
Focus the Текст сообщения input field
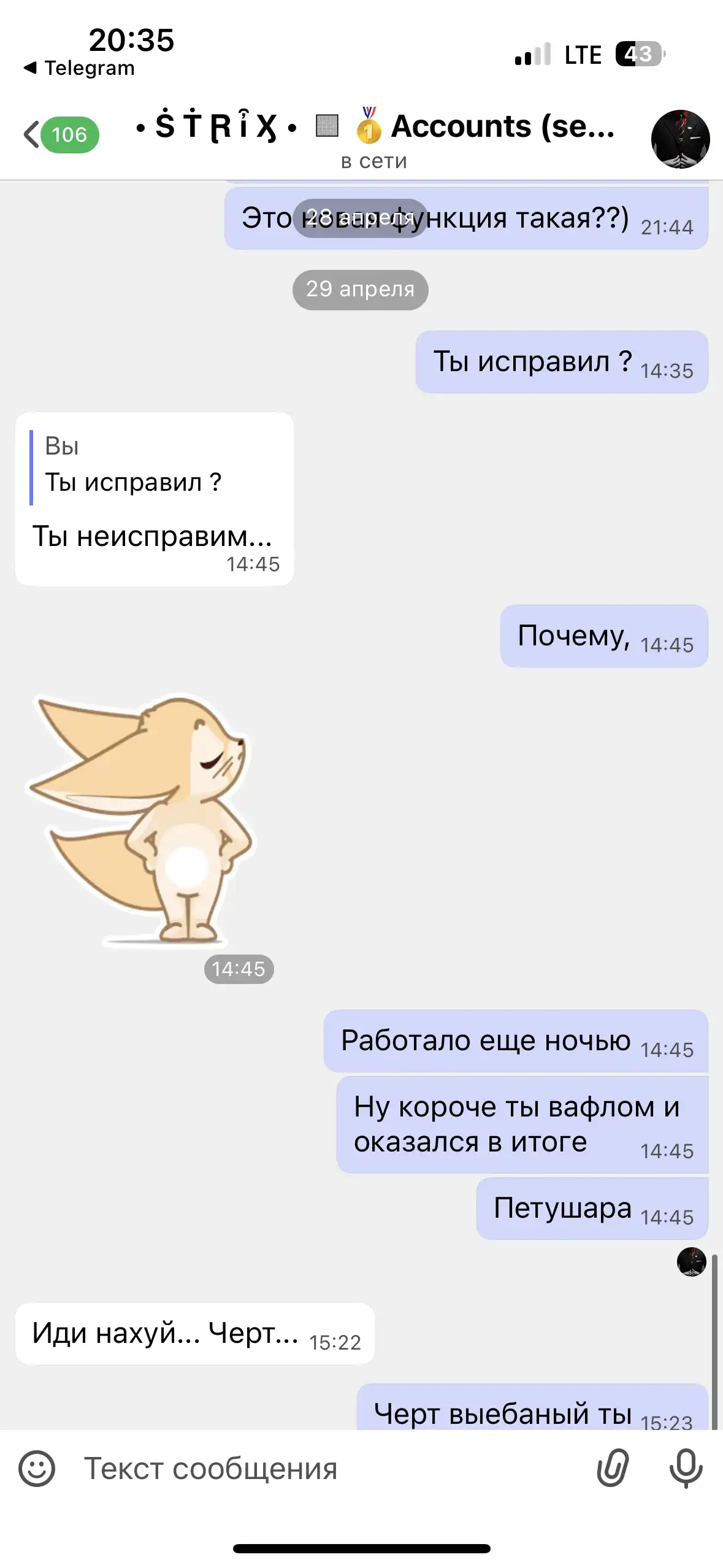pos(331,1469)
